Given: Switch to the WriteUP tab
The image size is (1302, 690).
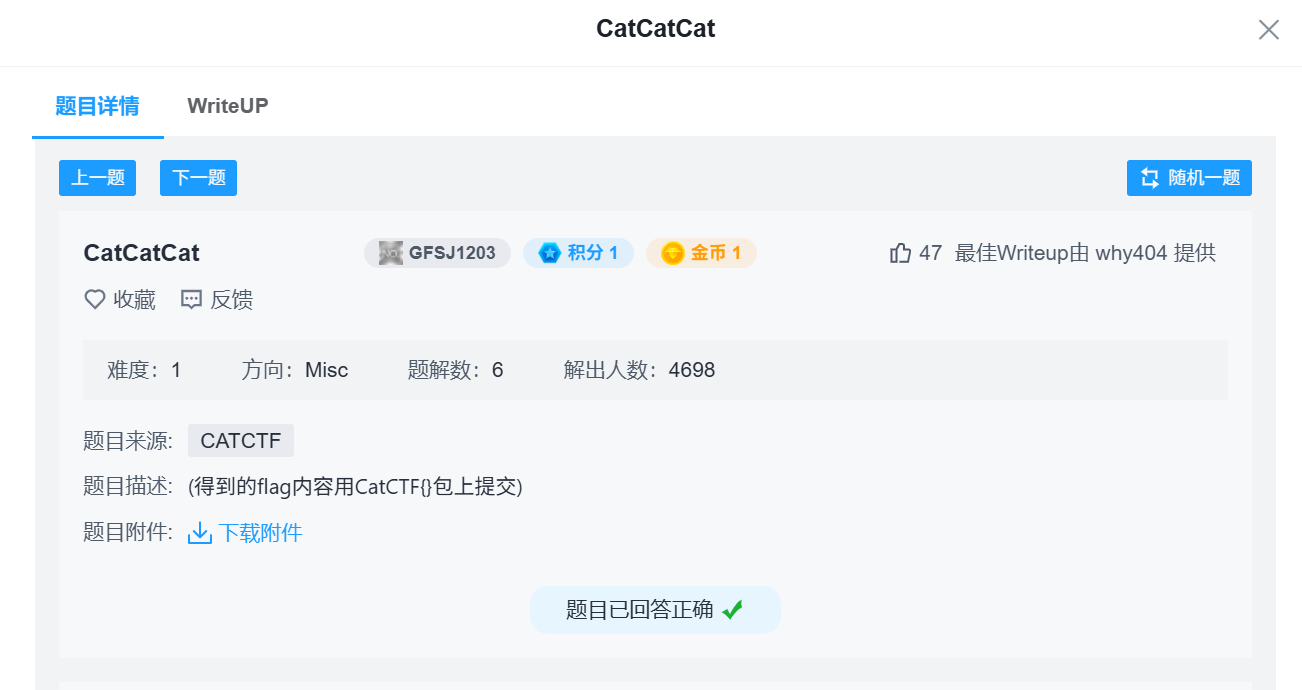Looking at the screenshot, I should [x=227, y=105].
